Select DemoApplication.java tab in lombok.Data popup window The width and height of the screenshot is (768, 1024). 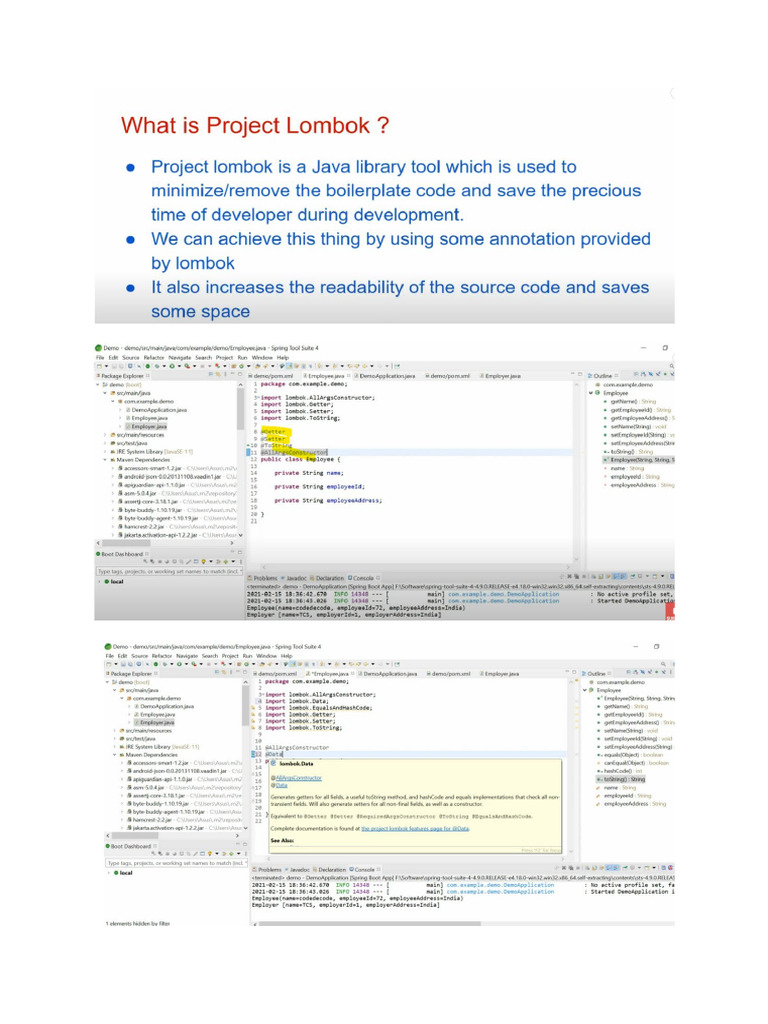pos(388,673)
